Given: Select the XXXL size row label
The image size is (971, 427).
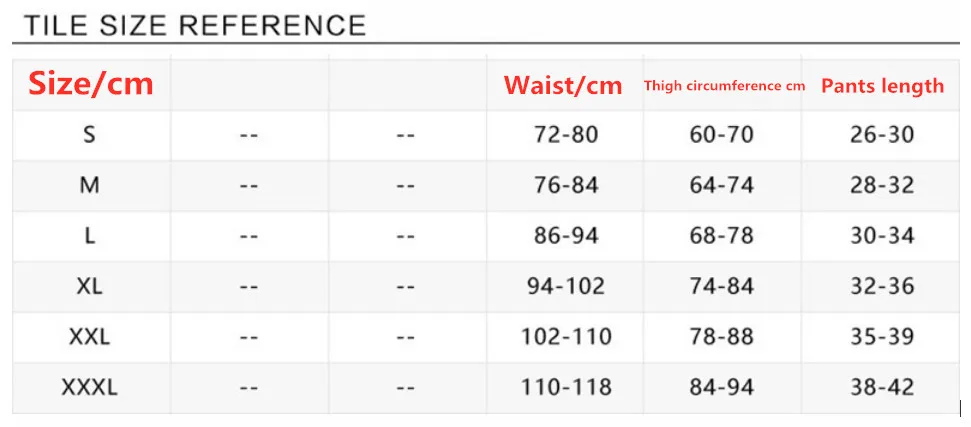Looking at the screenshot, I should (90, 387).
